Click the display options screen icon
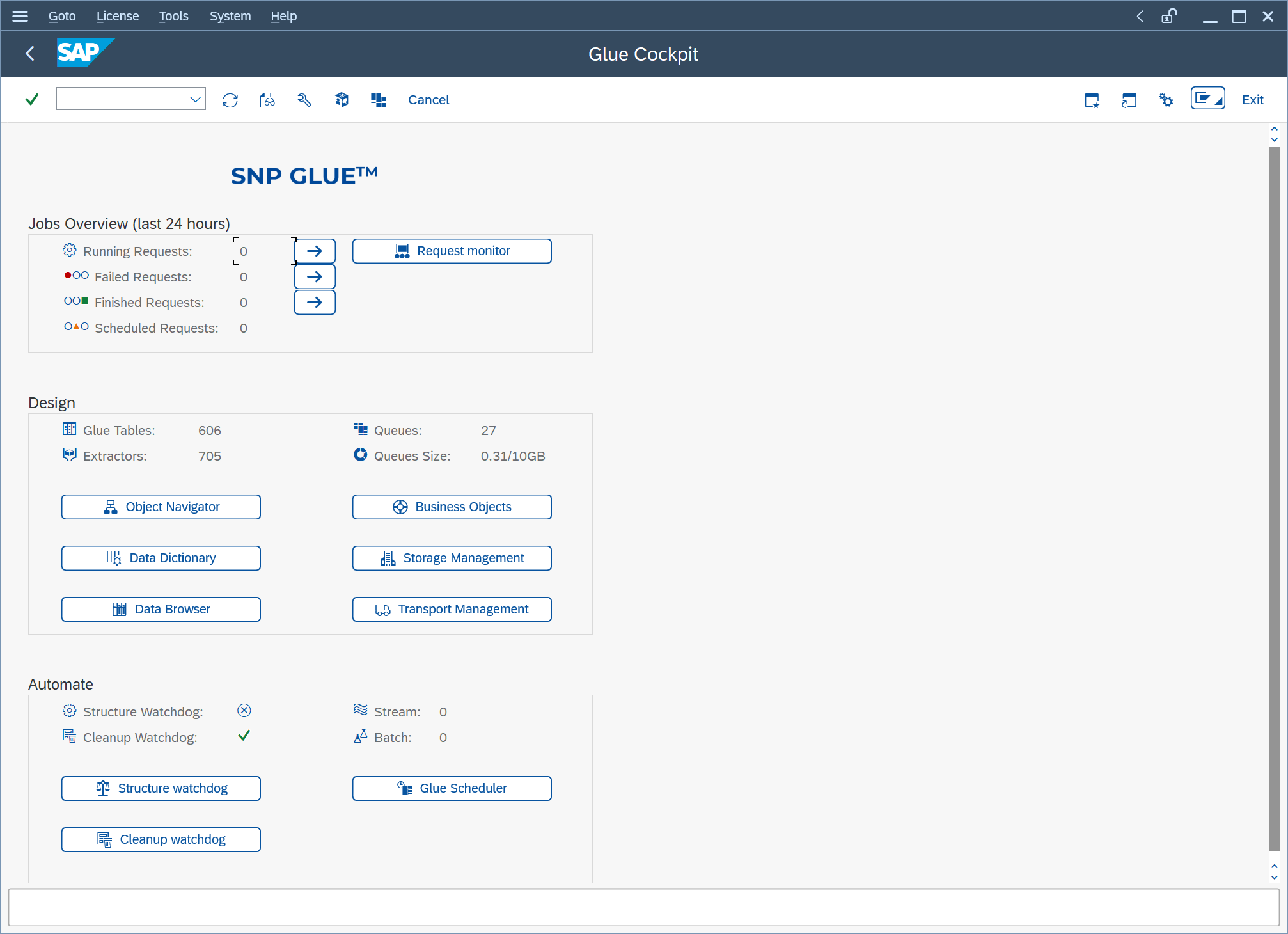 click(x=1207, y=99)
